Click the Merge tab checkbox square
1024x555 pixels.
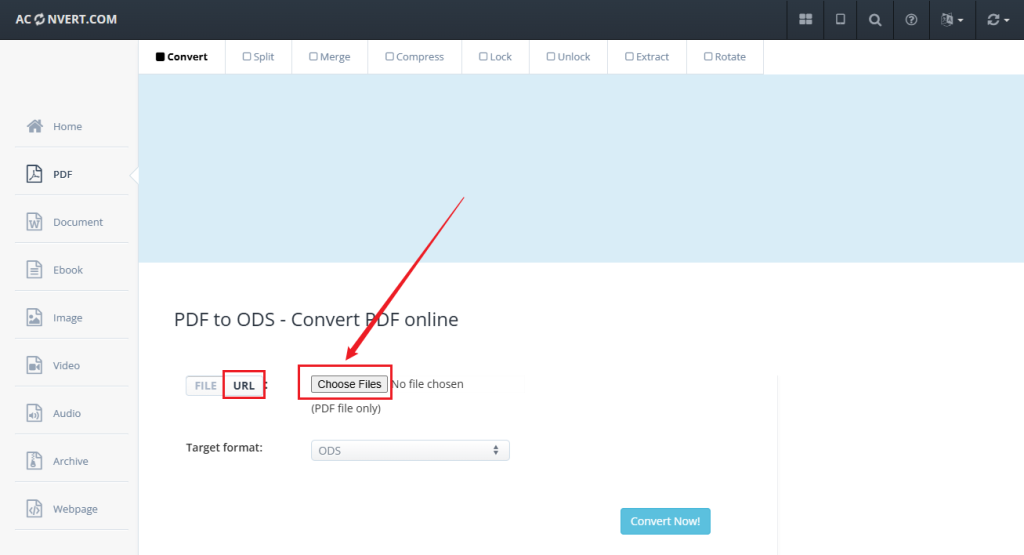point(313,57)
